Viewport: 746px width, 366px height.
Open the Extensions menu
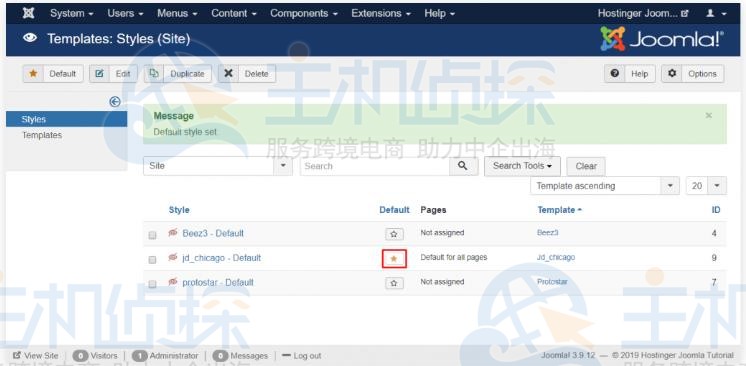coord(381,13)
